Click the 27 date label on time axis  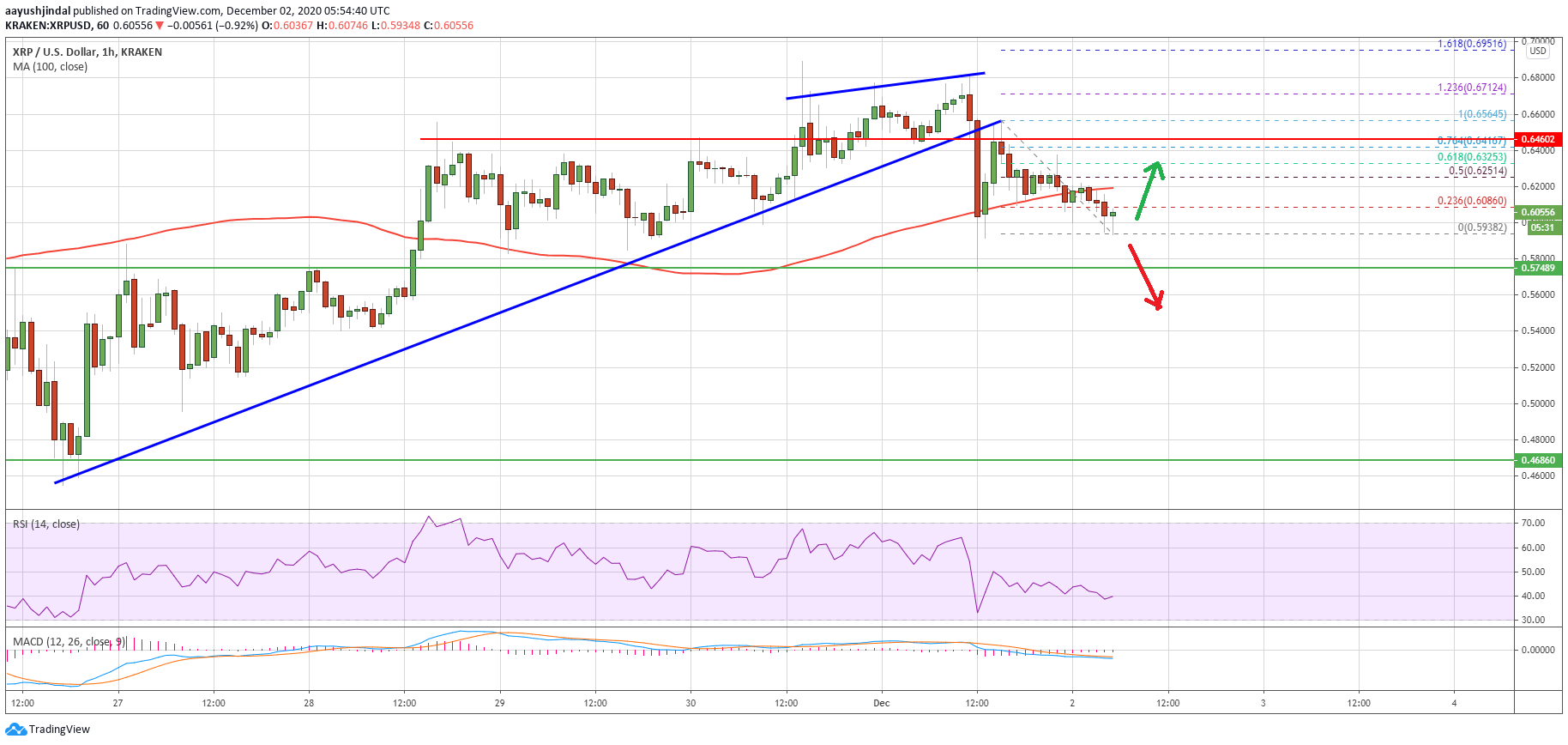[x=118, y=703]
